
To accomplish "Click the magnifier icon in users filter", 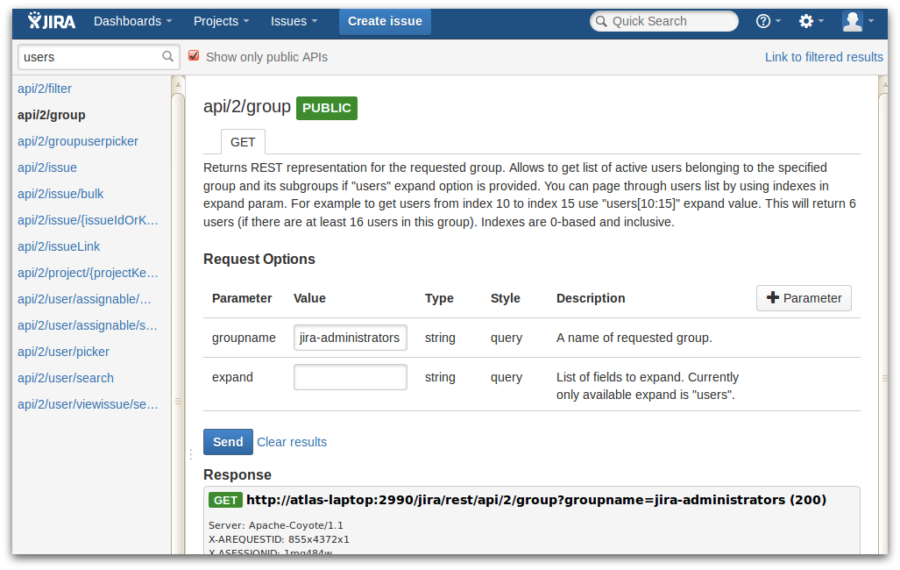I will [x=169, y=57].
